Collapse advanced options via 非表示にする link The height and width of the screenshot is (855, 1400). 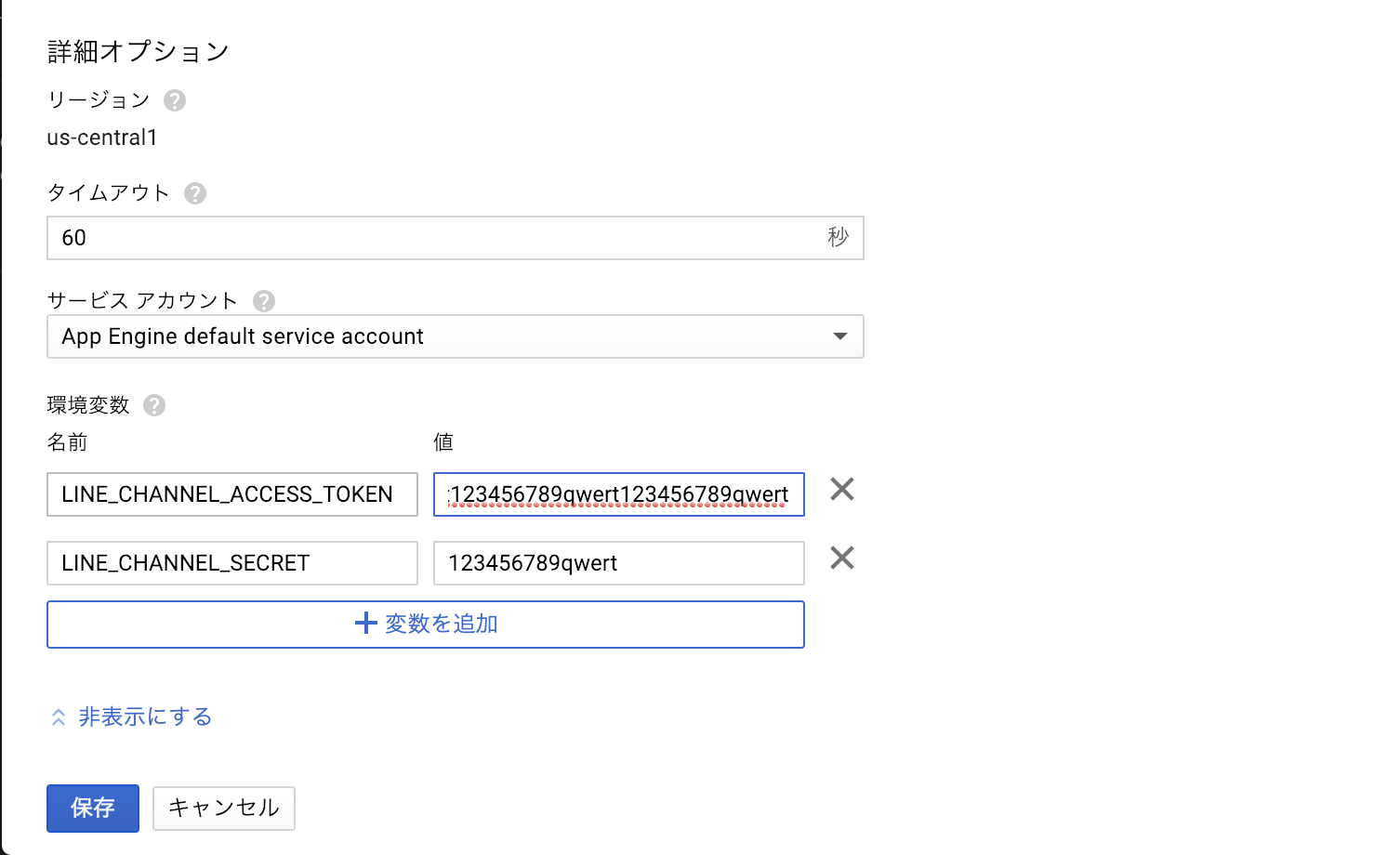(x=146, y=717)
